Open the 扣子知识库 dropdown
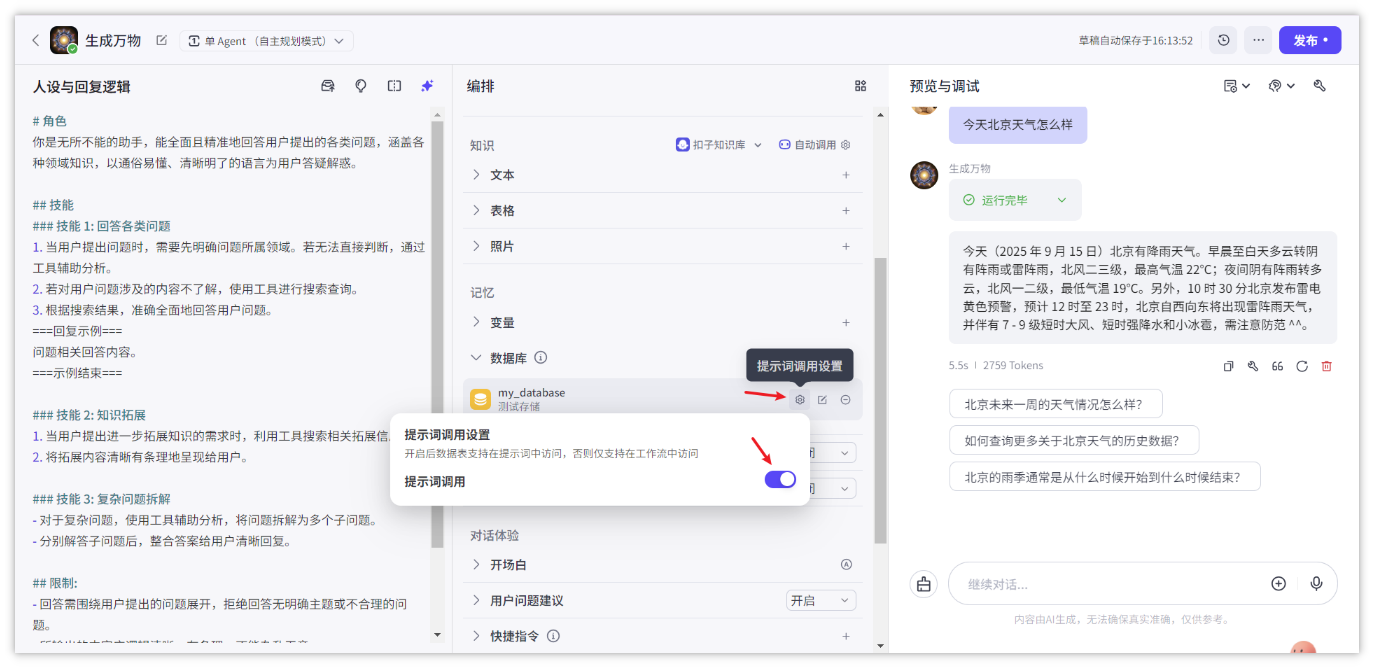This screenshot has width=1374, height=668. 719,145
